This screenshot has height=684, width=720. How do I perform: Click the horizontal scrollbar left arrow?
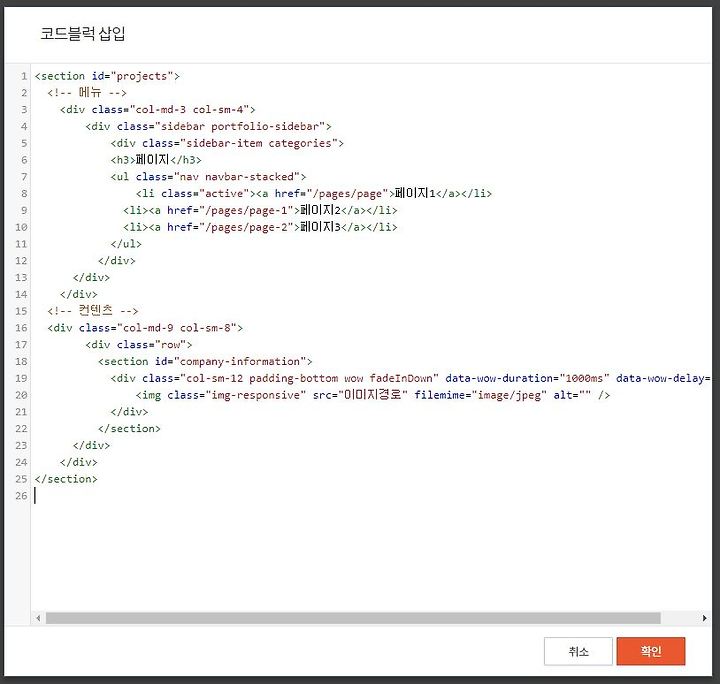point(38,618)
